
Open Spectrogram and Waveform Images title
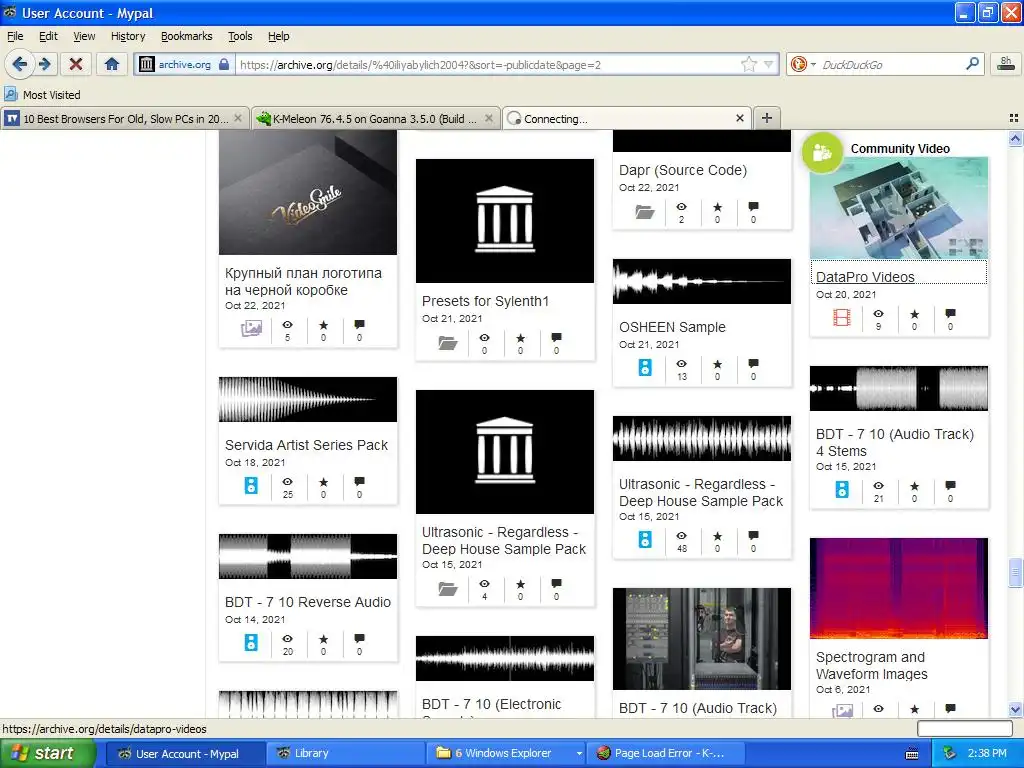click(x=872, y=665)
